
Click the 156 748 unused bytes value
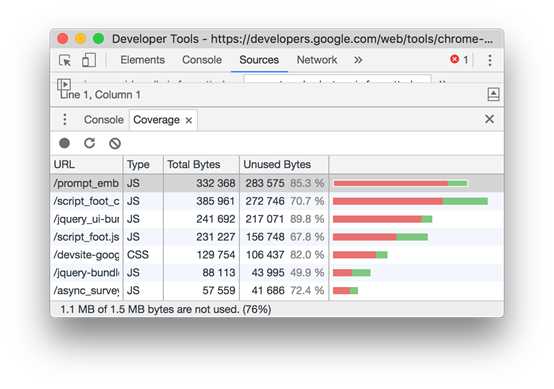coord(265,237)
